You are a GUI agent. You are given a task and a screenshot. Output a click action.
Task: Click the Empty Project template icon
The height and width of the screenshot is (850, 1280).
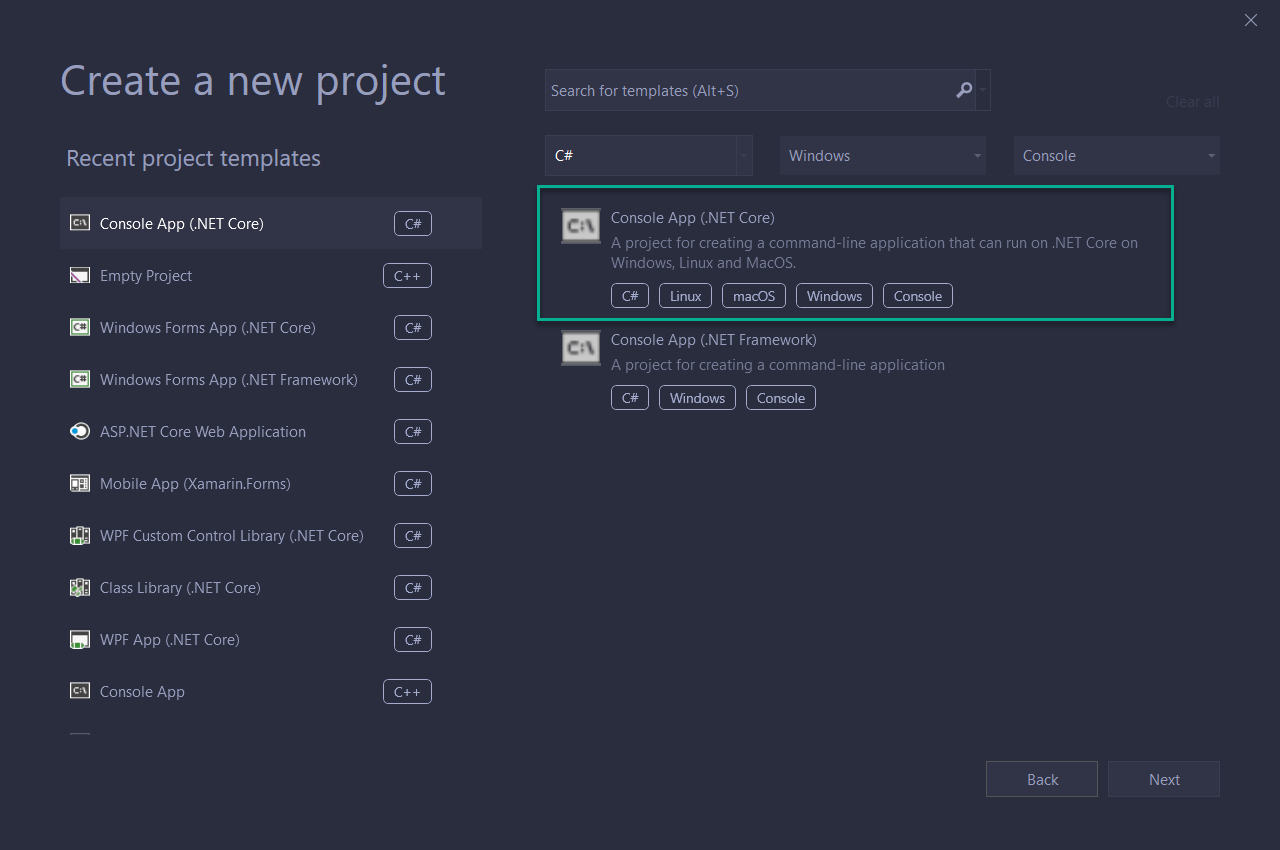pyautogui.click(x=80, y=275)
